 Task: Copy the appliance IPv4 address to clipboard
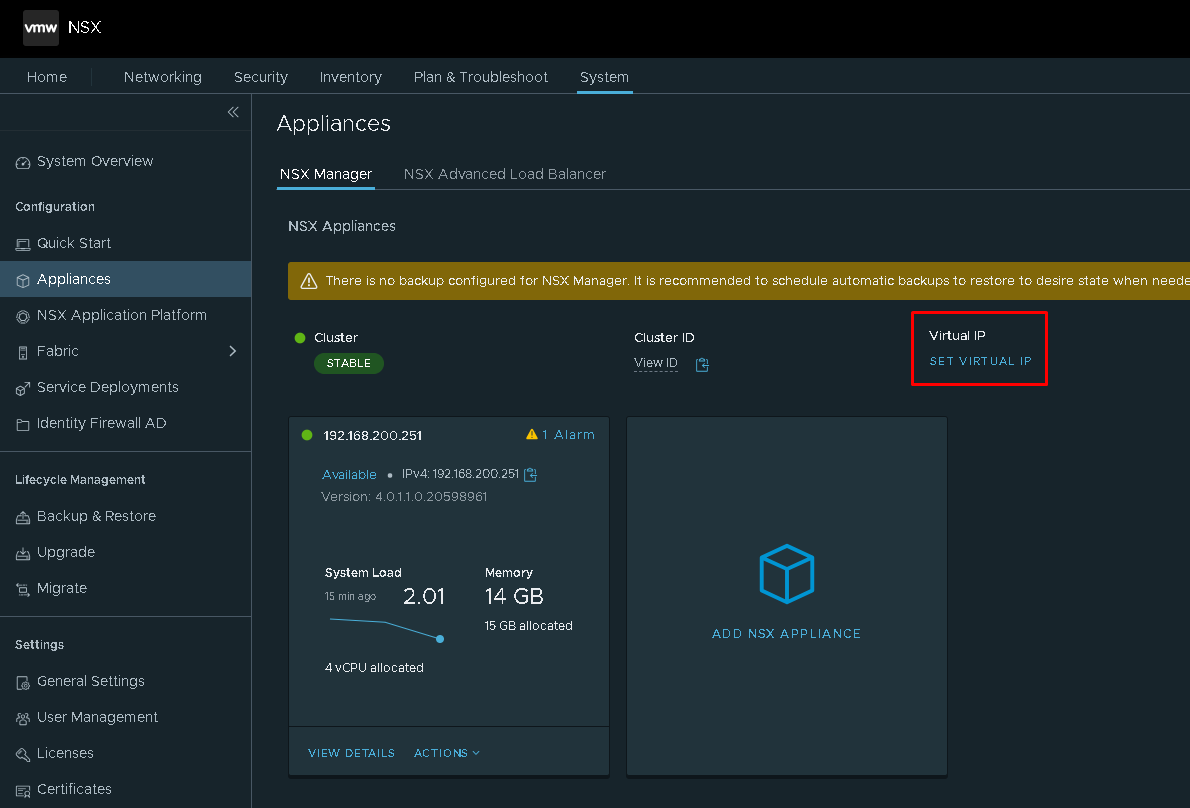point(529,474)
